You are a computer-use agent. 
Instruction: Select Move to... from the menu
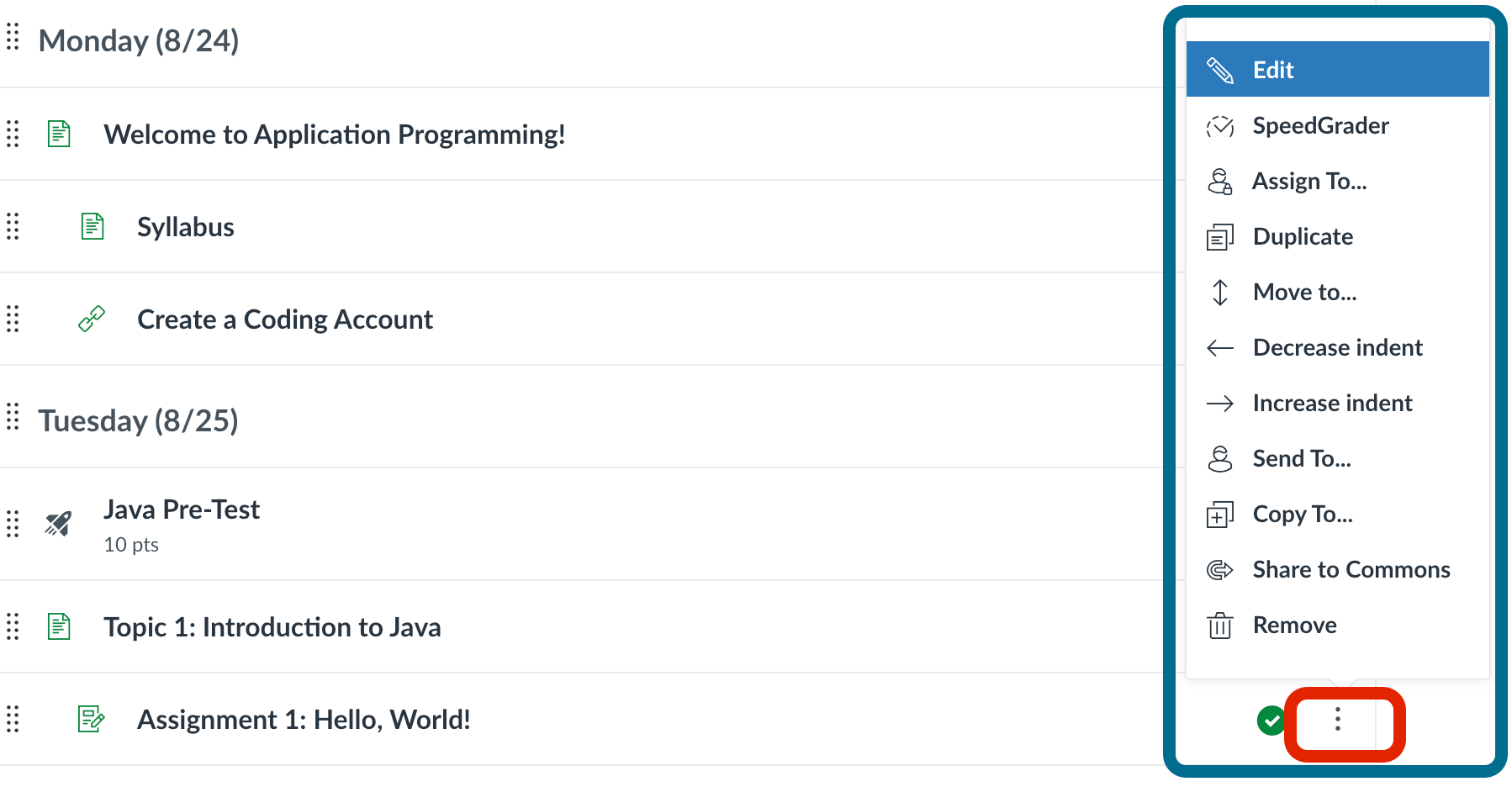1304,292
